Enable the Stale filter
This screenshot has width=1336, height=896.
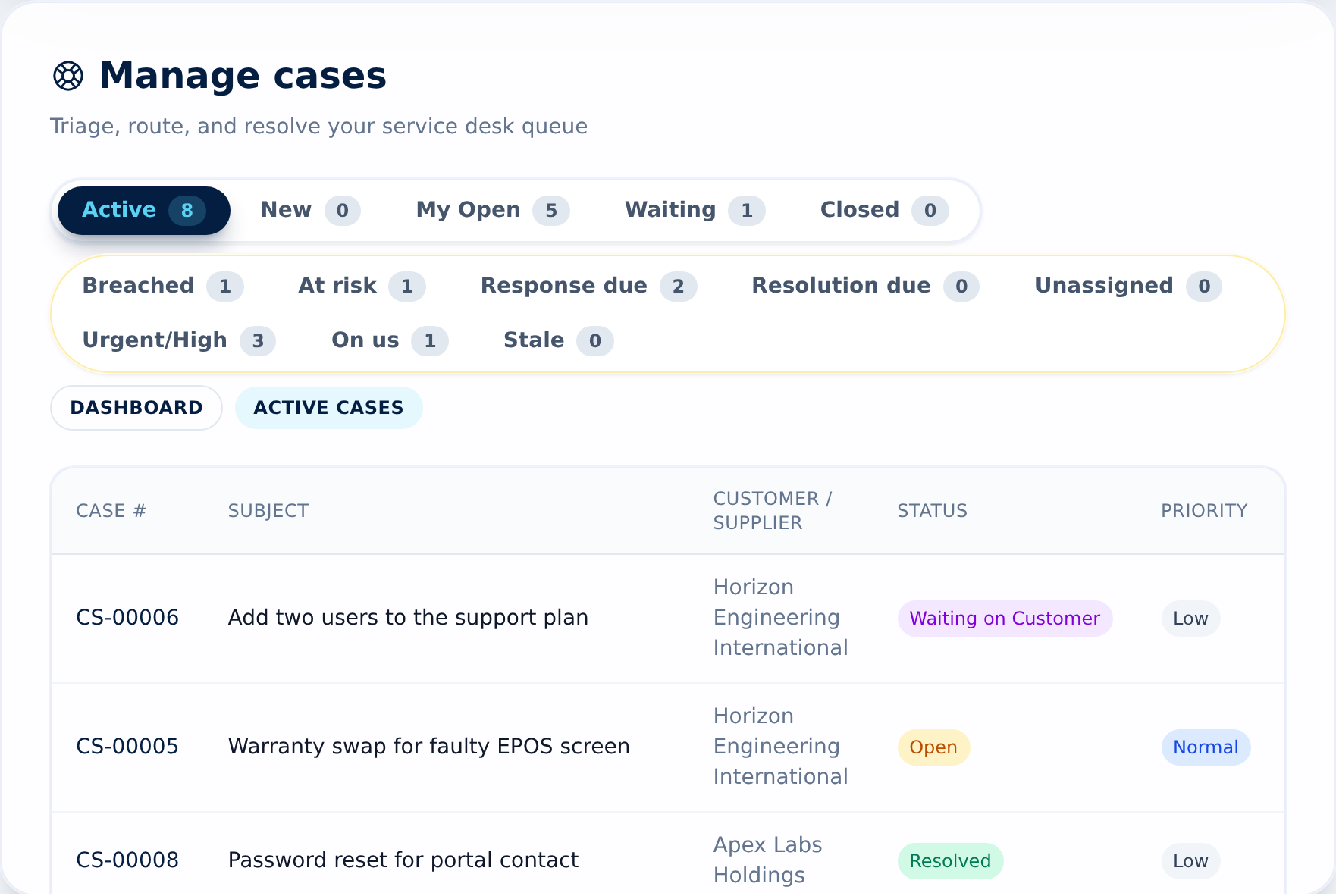(558, 340)
